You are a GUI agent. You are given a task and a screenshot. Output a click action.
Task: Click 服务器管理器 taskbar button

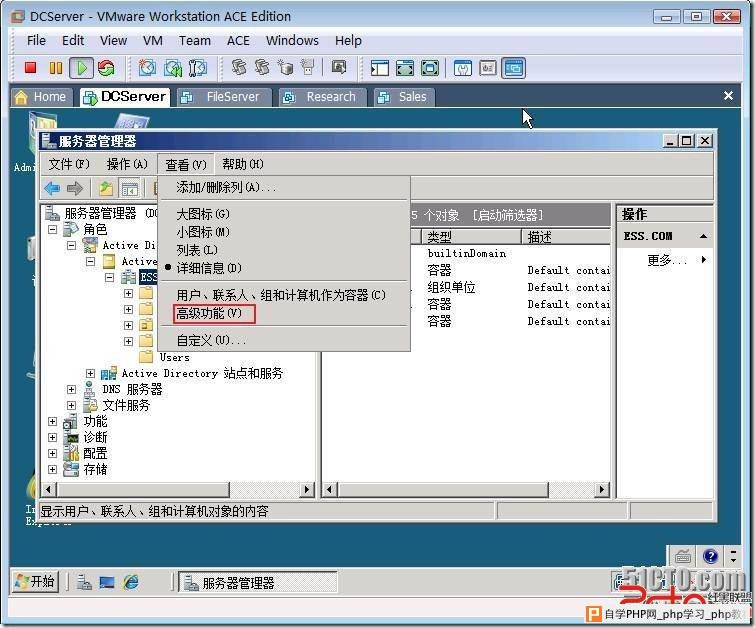[258, 583]
